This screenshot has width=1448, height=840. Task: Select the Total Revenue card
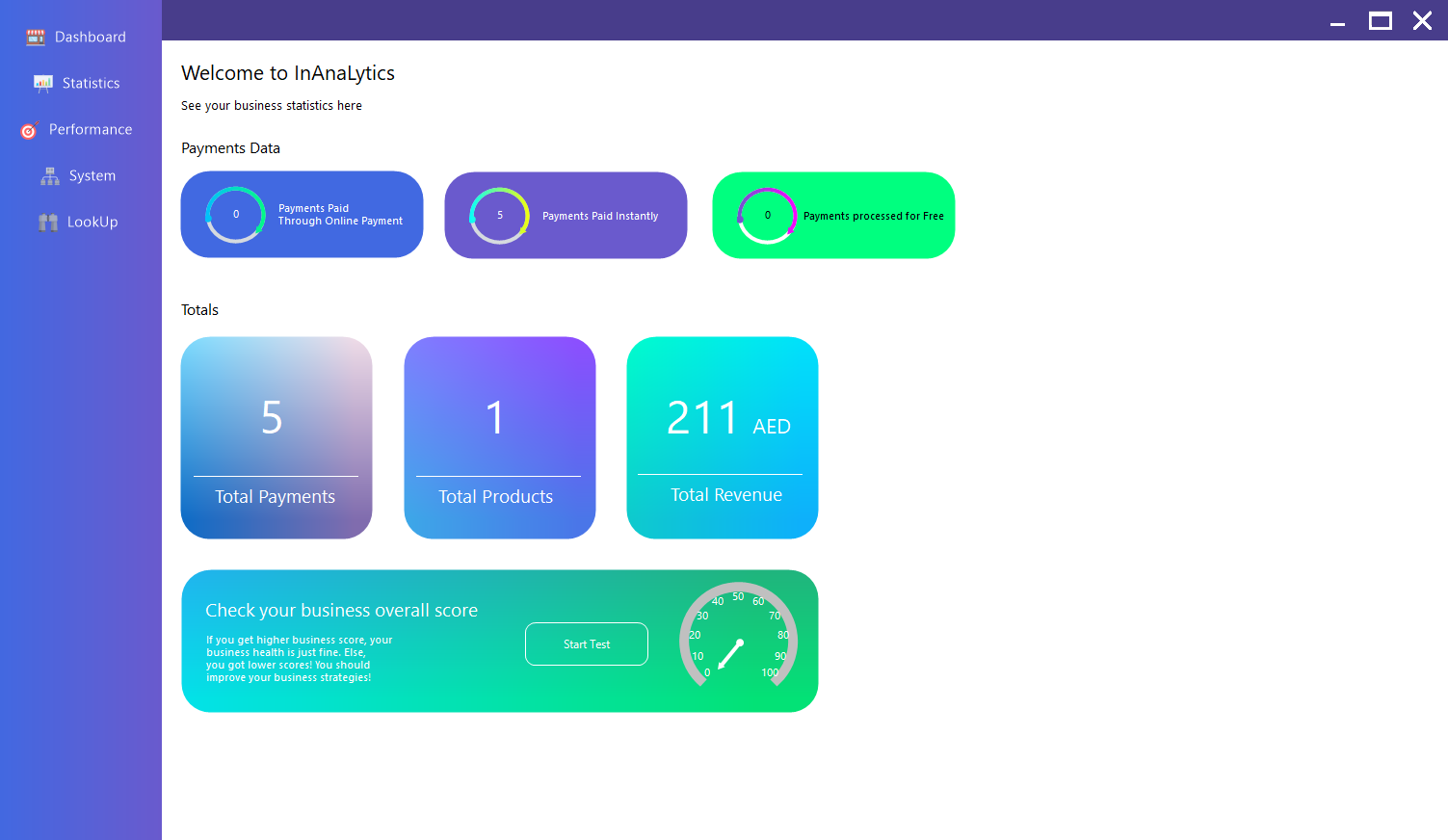point(723,437)
